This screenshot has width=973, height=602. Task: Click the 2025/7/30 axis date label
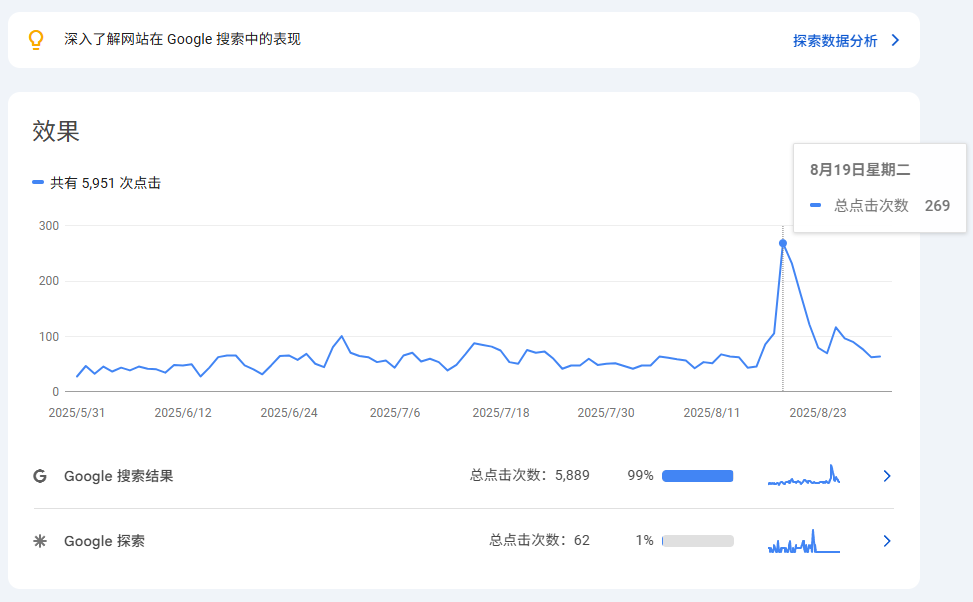click(606, 413)
